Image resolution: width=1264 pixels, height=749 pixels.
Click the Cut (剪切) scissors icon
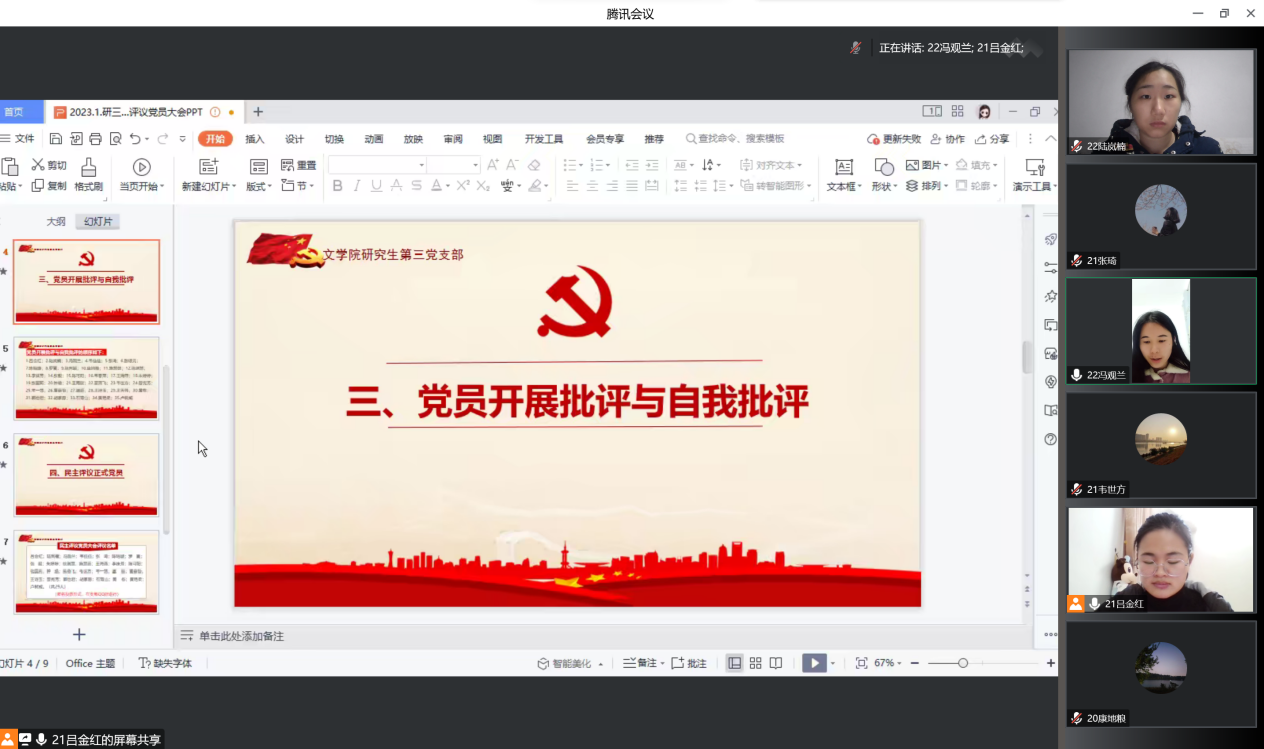[x=38, y=165]
